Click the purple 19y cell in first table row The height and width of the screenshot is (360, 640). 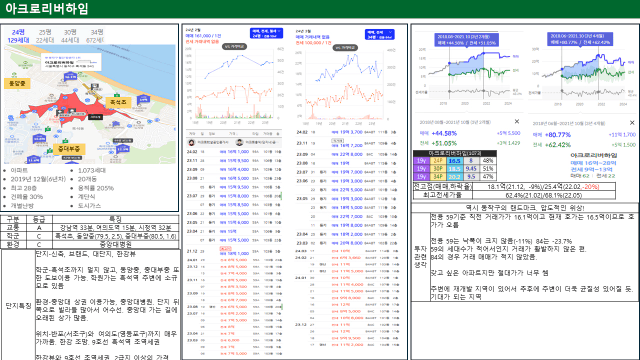[x=421, y=161]
